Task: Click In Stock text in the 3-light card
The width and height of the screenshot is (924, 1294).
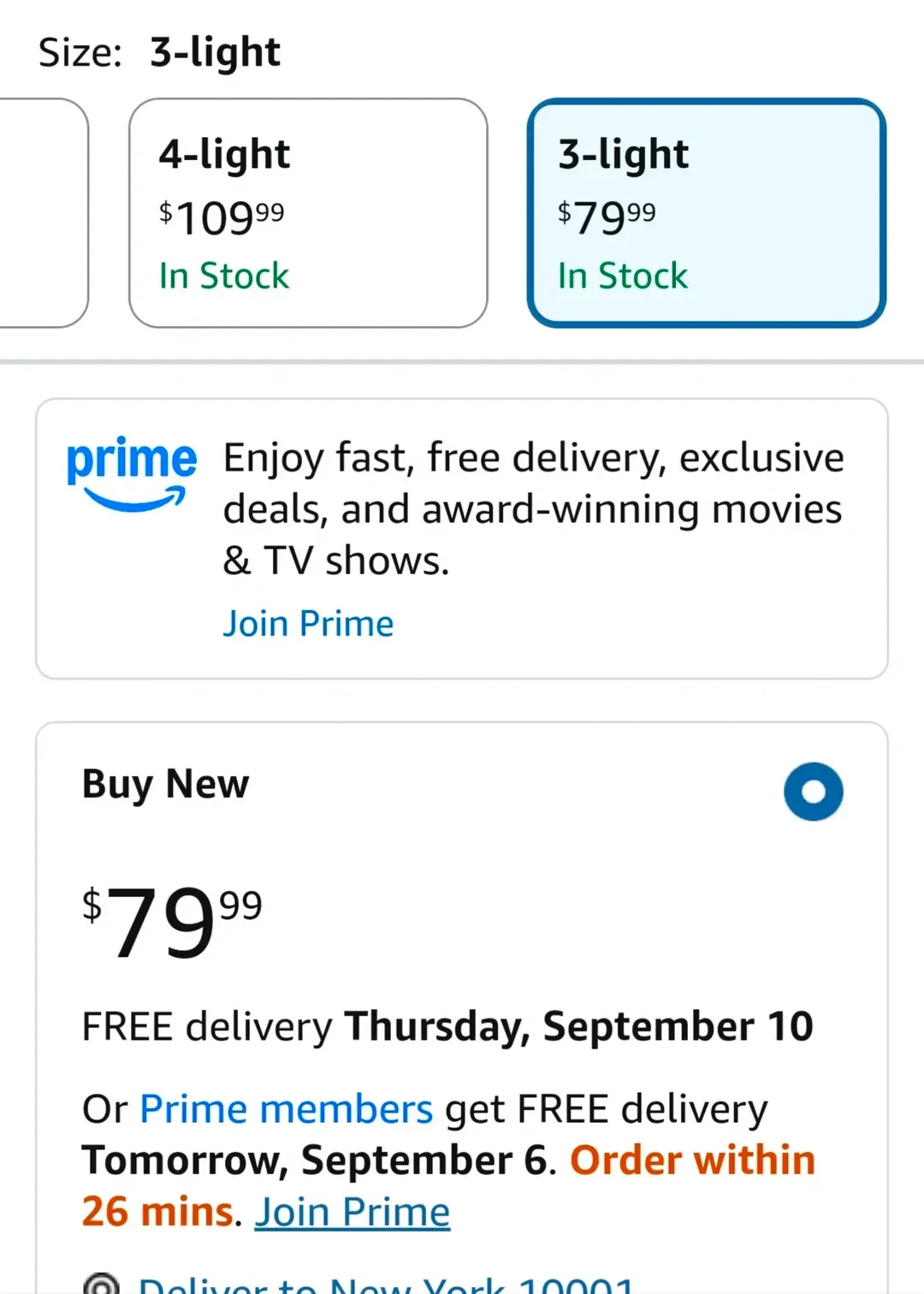Action: (x=623, y=276)
